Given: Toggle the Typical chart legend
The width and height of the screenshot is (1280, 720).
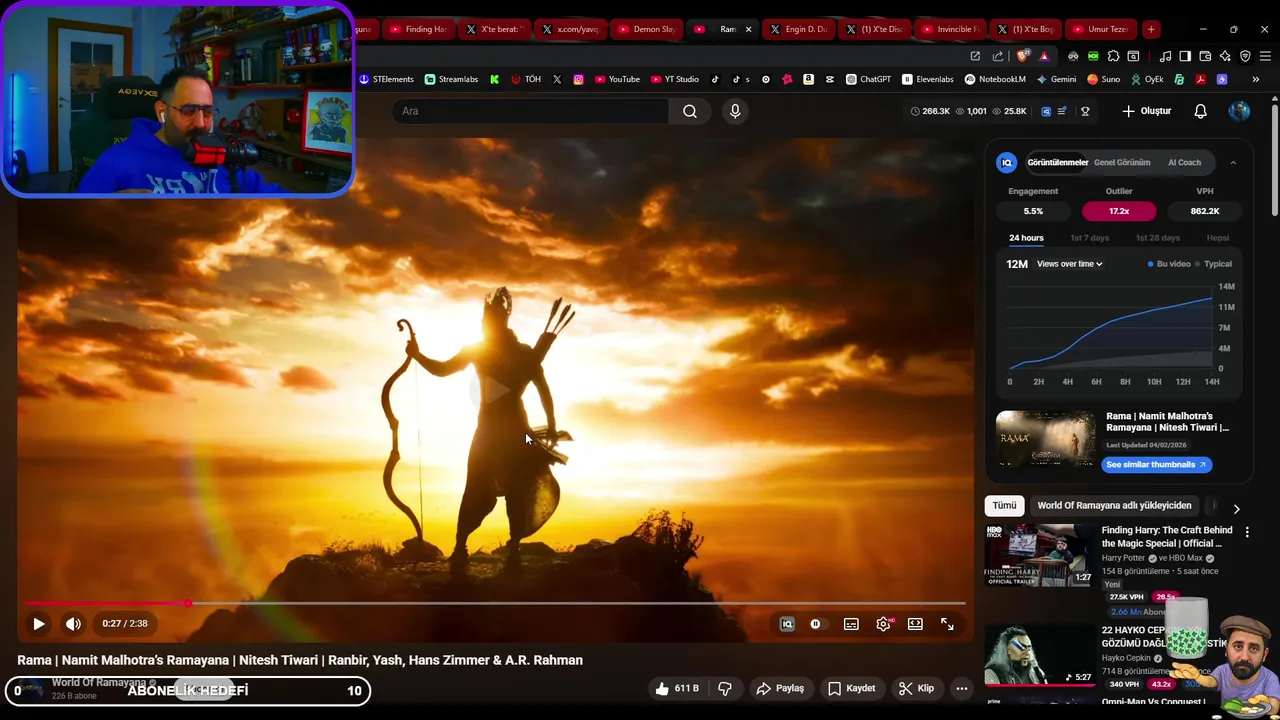Looking at the screenshot, I should pyautogui.click(x=1214, y=264).
